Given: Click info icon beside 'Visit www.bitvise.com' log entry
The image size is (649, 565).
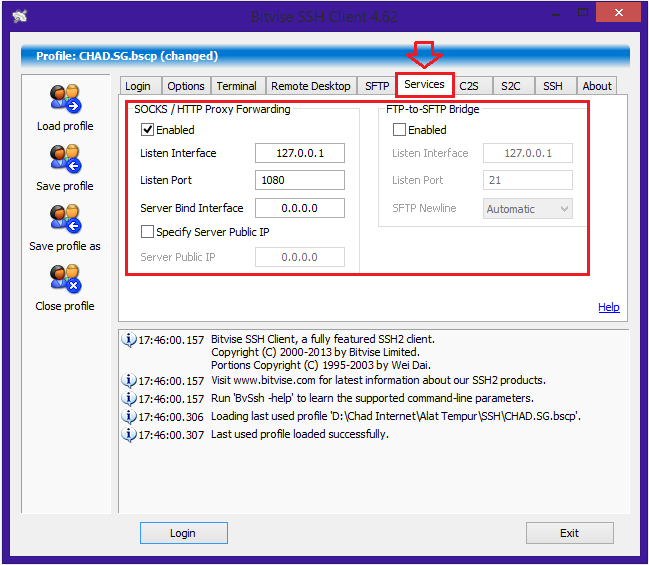Looking at the screenshot, I should (129, 380).
